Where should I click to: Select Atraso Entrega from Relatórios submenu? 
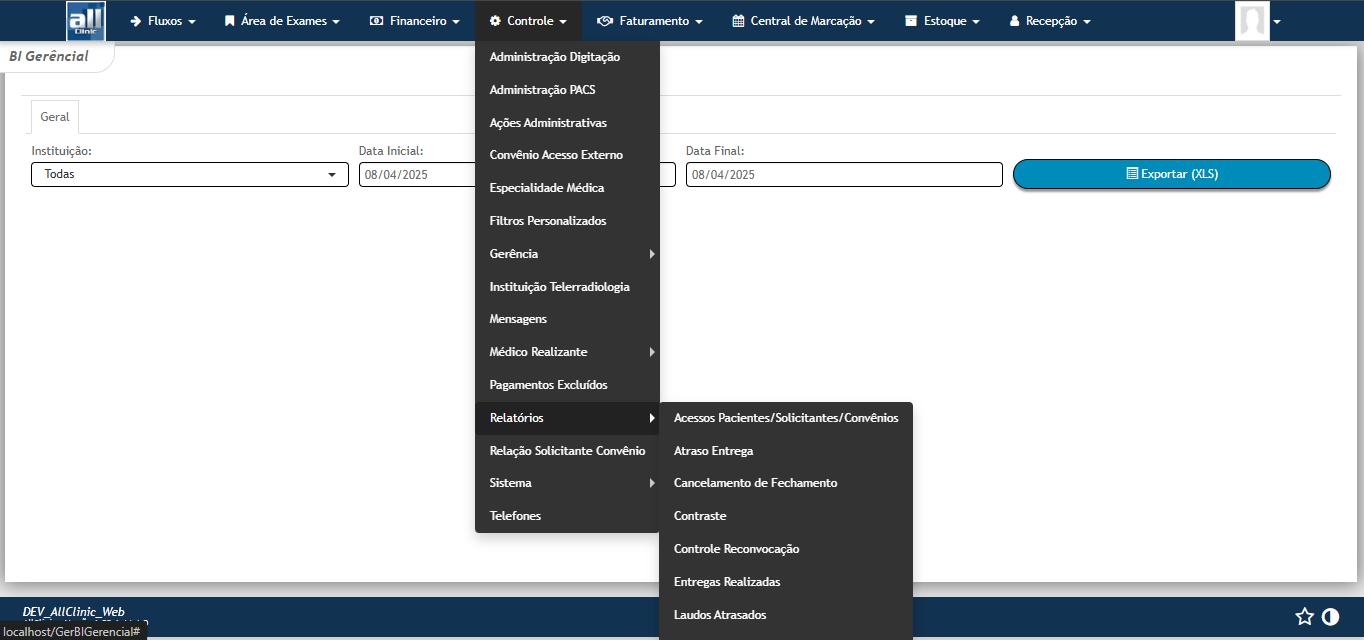coord(713,450)
